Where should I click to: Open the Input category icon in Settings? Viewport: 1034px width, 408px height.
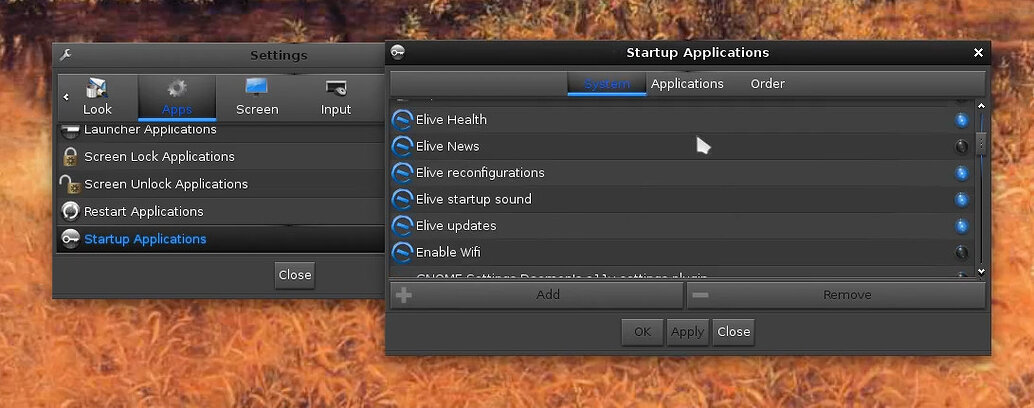pos(336,88)
